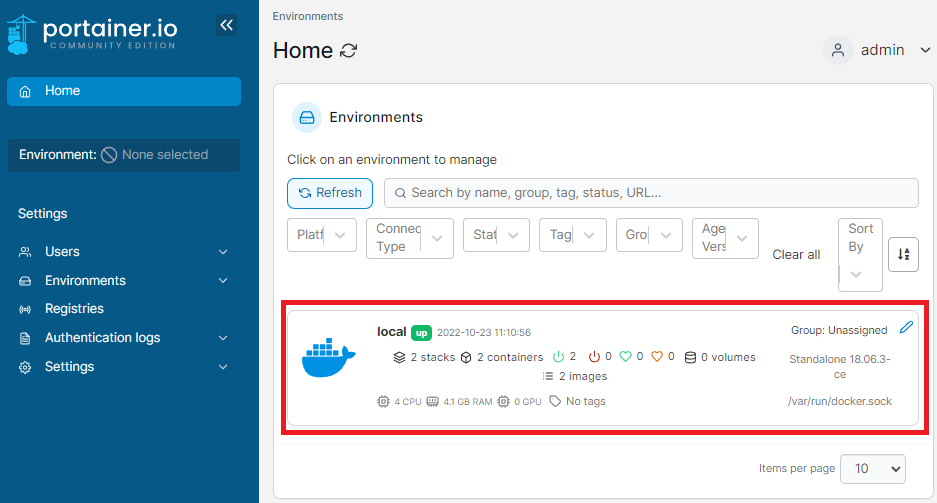The width and height of the screenshot is (937, 503).
Task: Click the Portainer.io logo
Action: tap(92, 34)
